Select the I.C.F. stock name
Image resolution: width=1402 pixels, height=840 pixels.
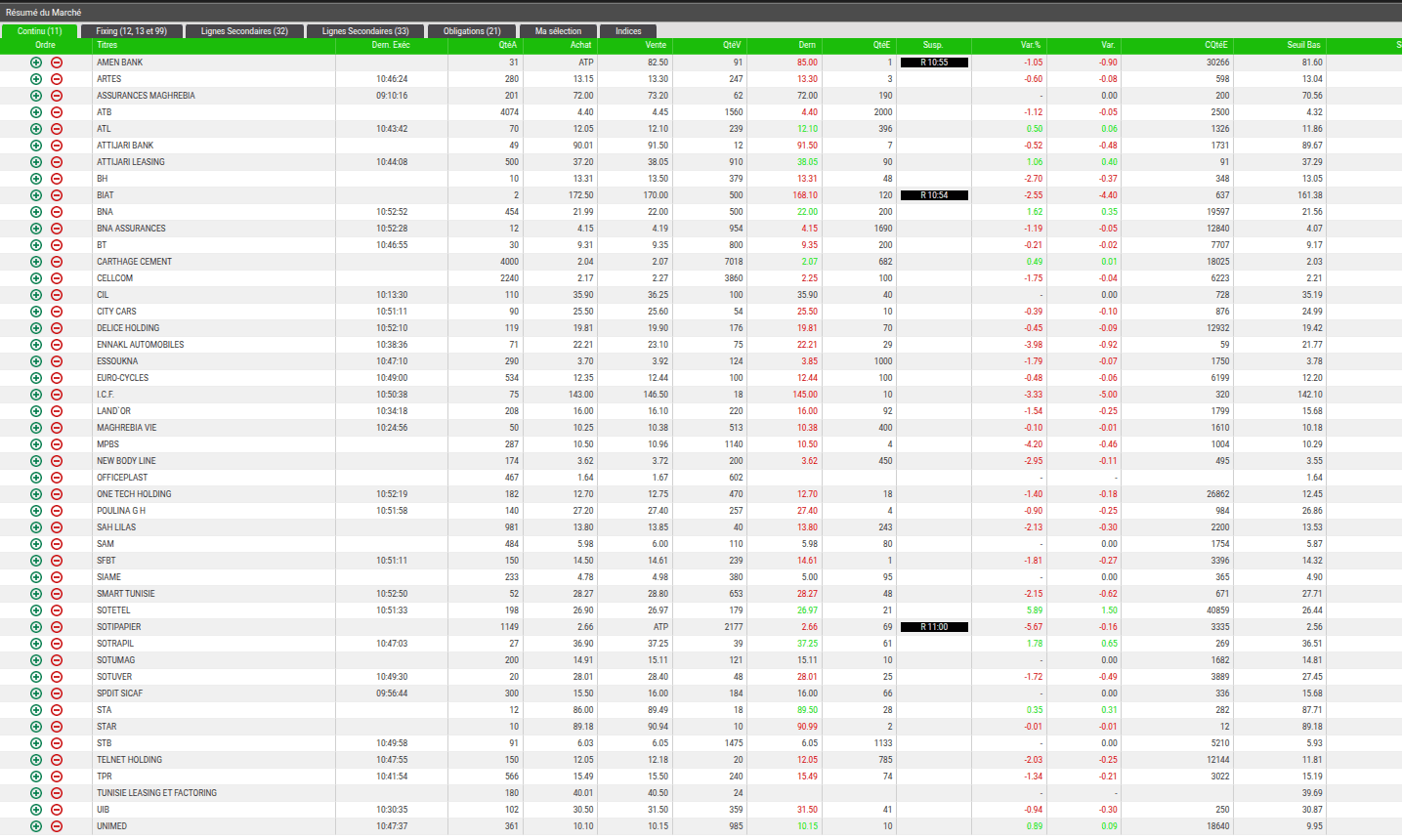(x=106, y=395)
